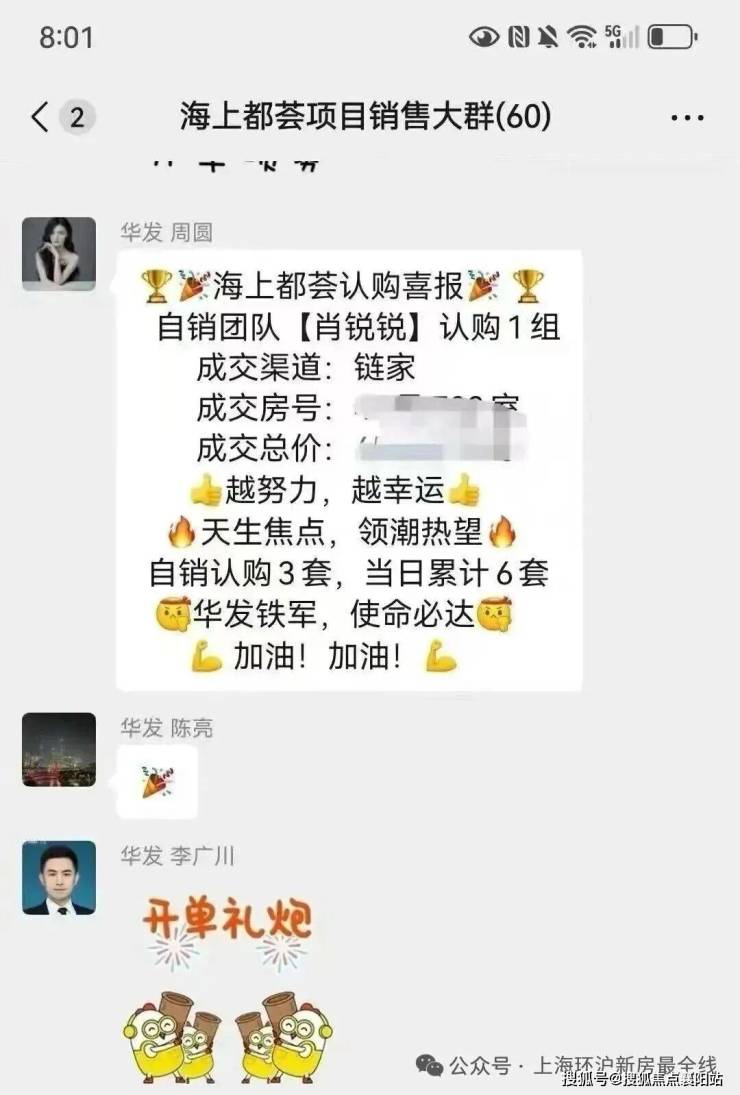This screenshot has width=740, height=1095.
Task: Tap the unread count badge showing 2
Action: (x=77, y=117)
